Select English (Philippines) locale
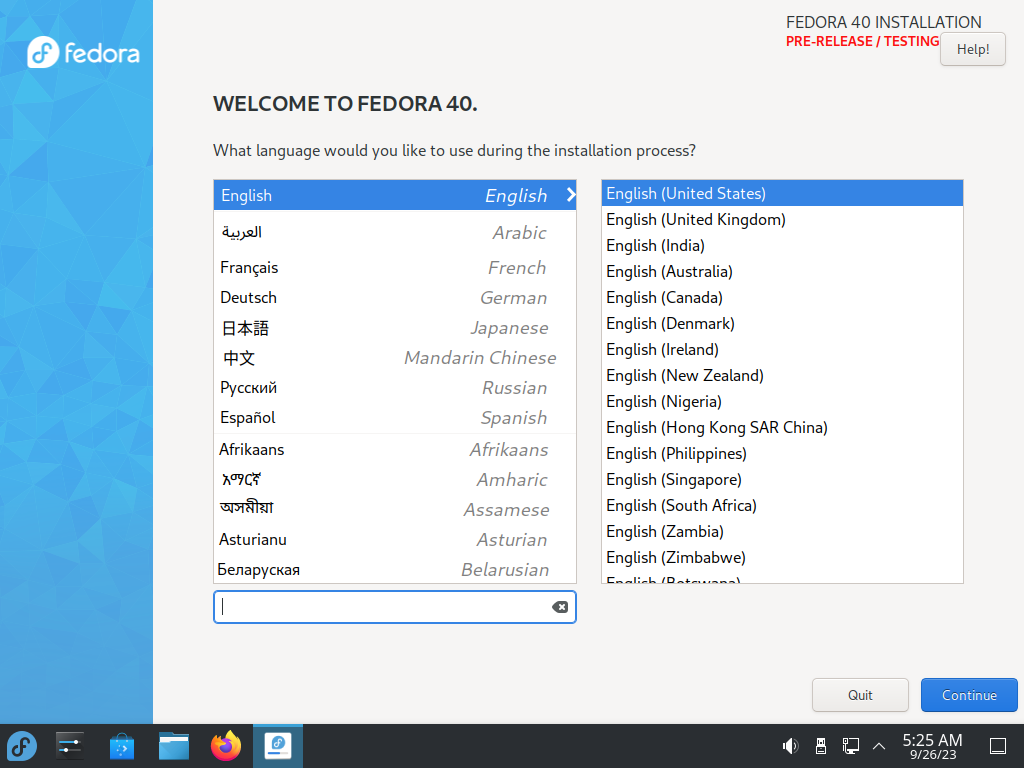This screenshot has height=768, width=1024. (782, 453)
